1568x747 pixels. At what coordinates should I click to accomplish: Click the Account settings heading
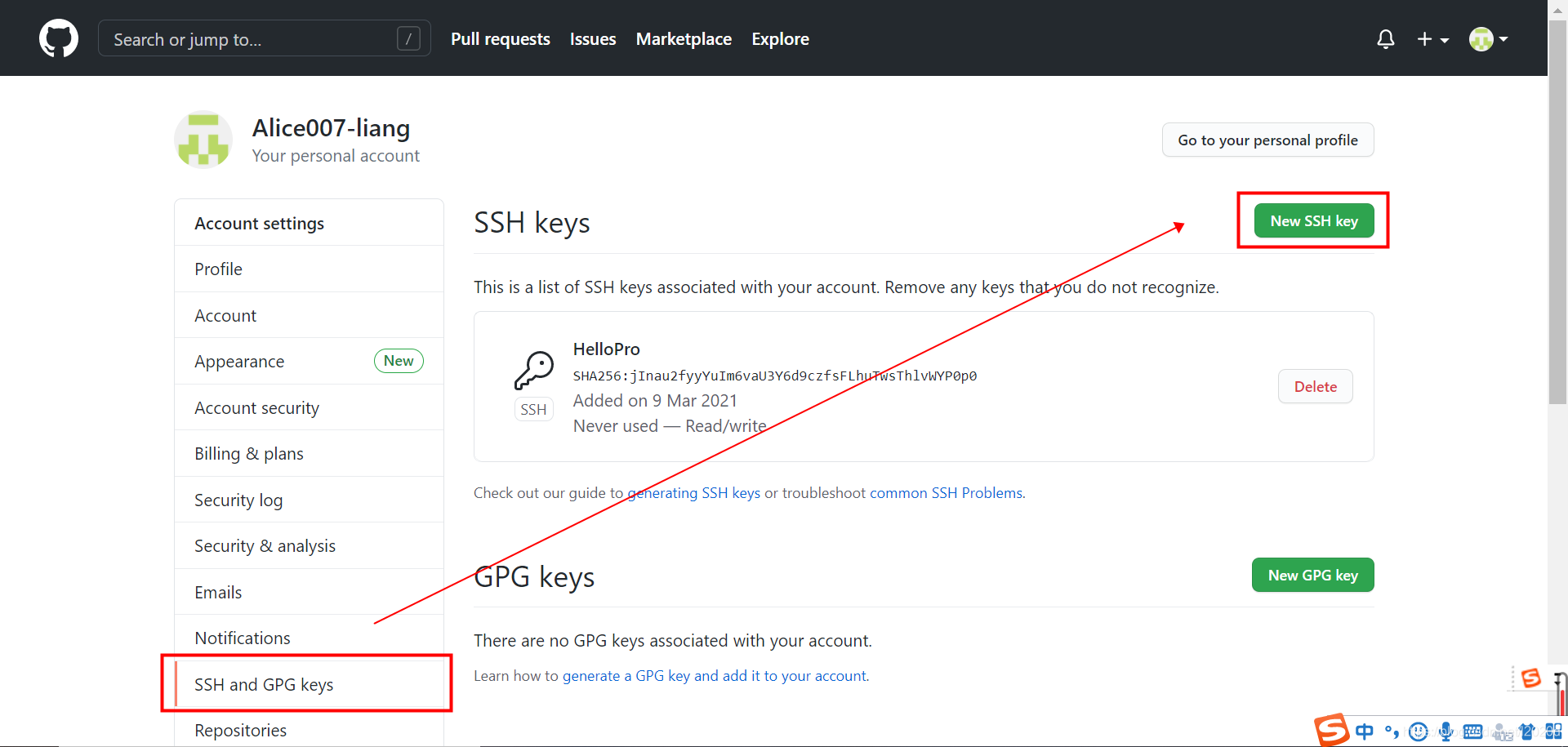coord(259,224)
